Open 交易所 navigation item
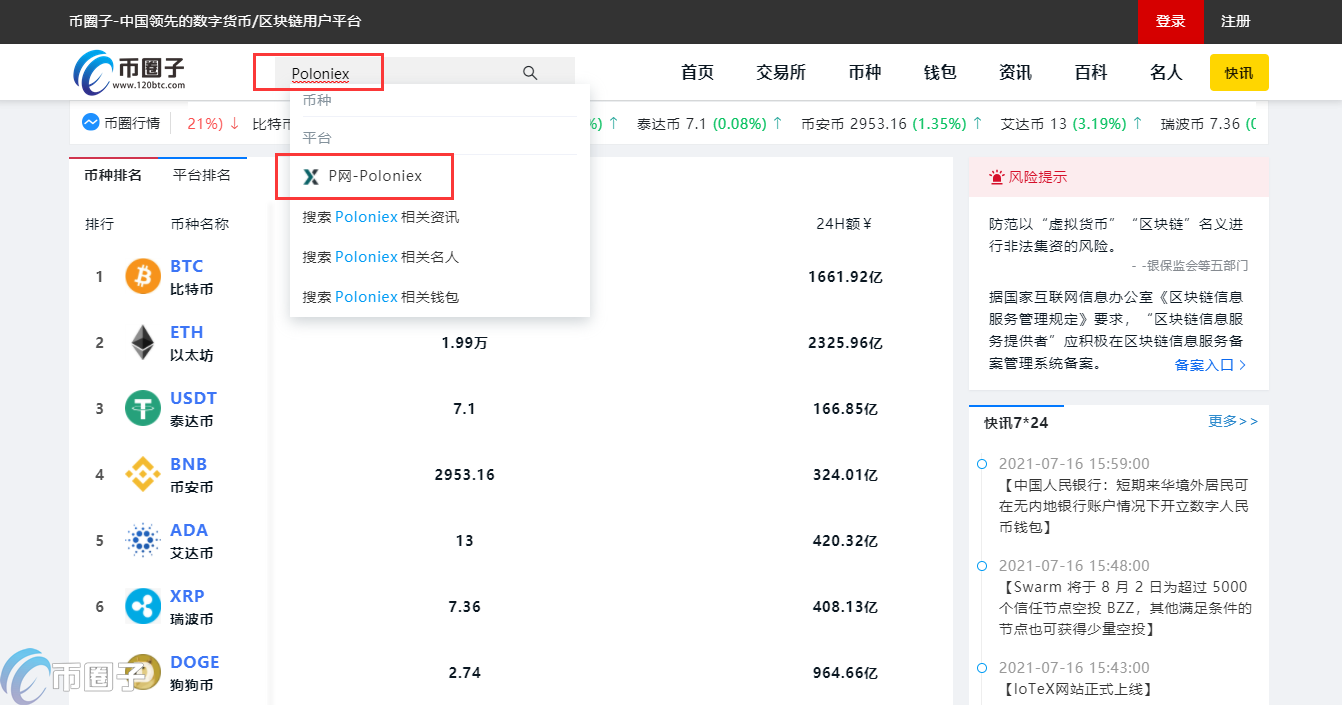The height and width of the screenshot is (705, 1342). click(x=781, y=72)
